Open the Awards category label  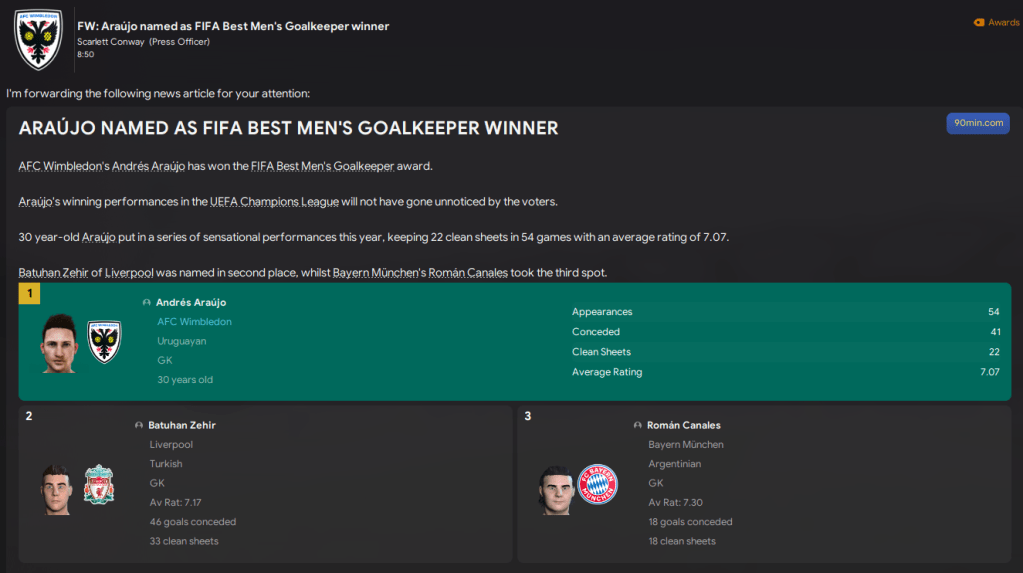tap(1003, 22)
